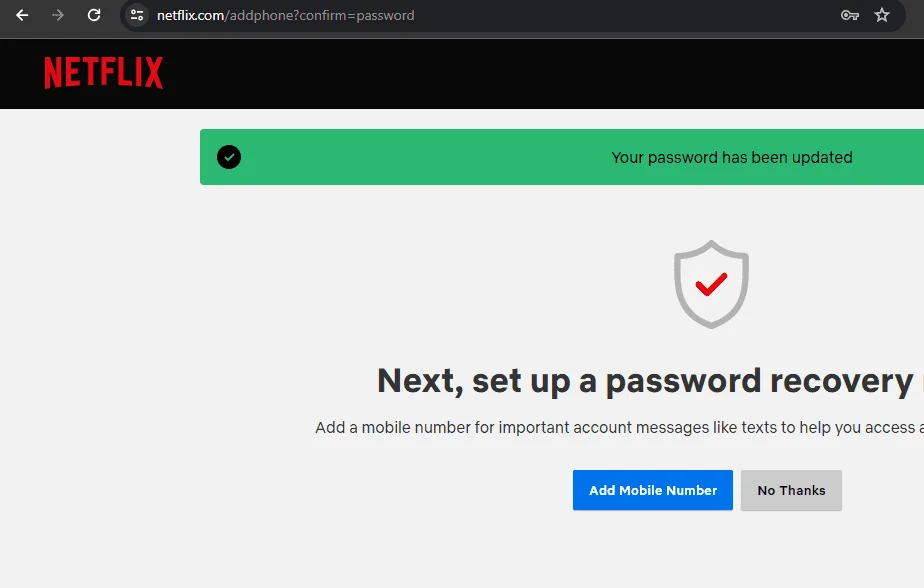
Task: Bookmark this page with the star icon
Action: coord(882,15)
